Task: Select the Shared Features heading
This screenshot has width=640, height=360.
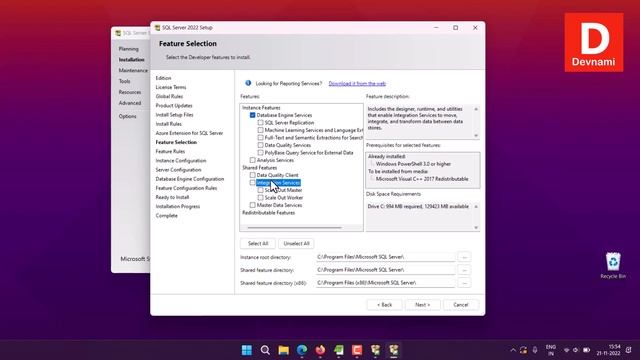Action: click(x=260, y=168)
